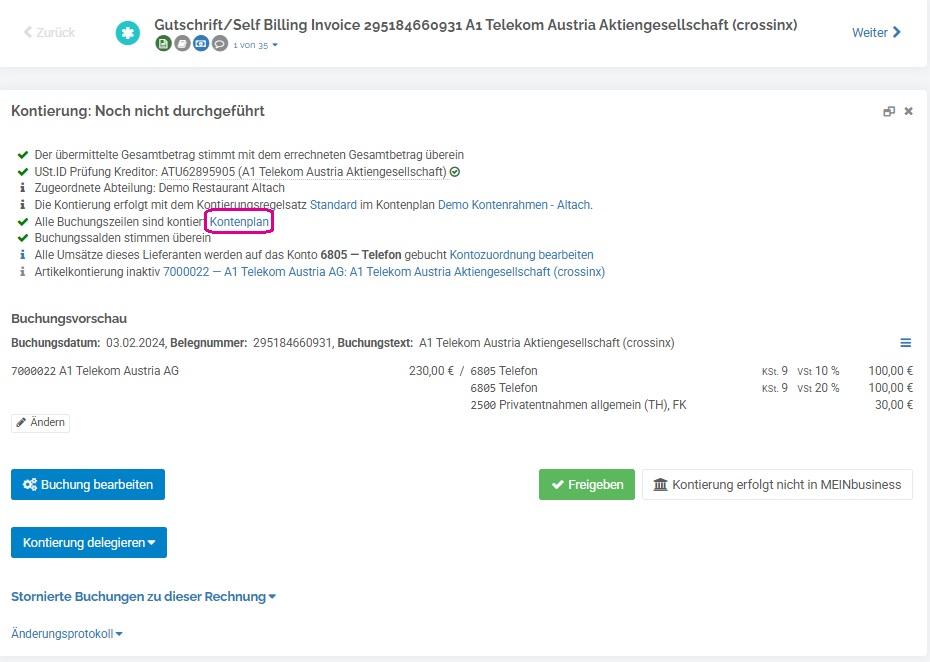
Task: Click the green document status icon
Action: [163, 44]
